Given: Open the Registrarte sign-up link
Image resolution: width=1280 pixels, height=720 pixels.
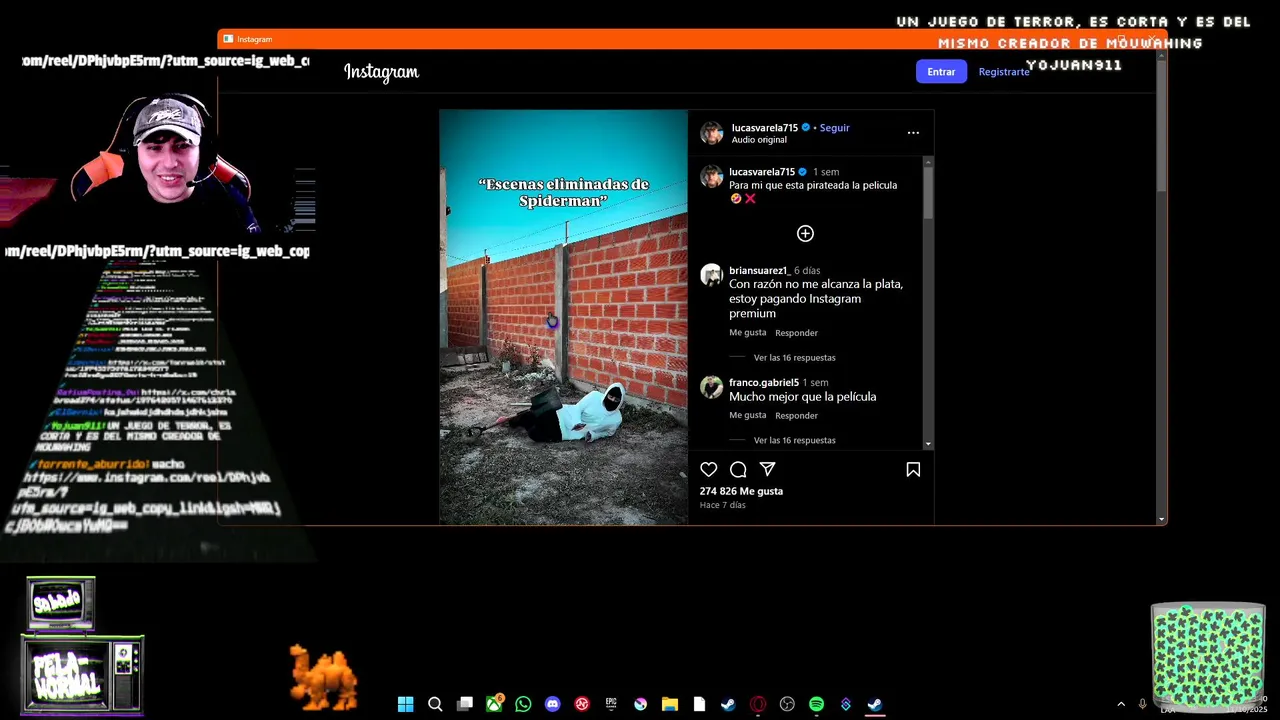Looking at the screenshot, I should tap(1004, 72).
